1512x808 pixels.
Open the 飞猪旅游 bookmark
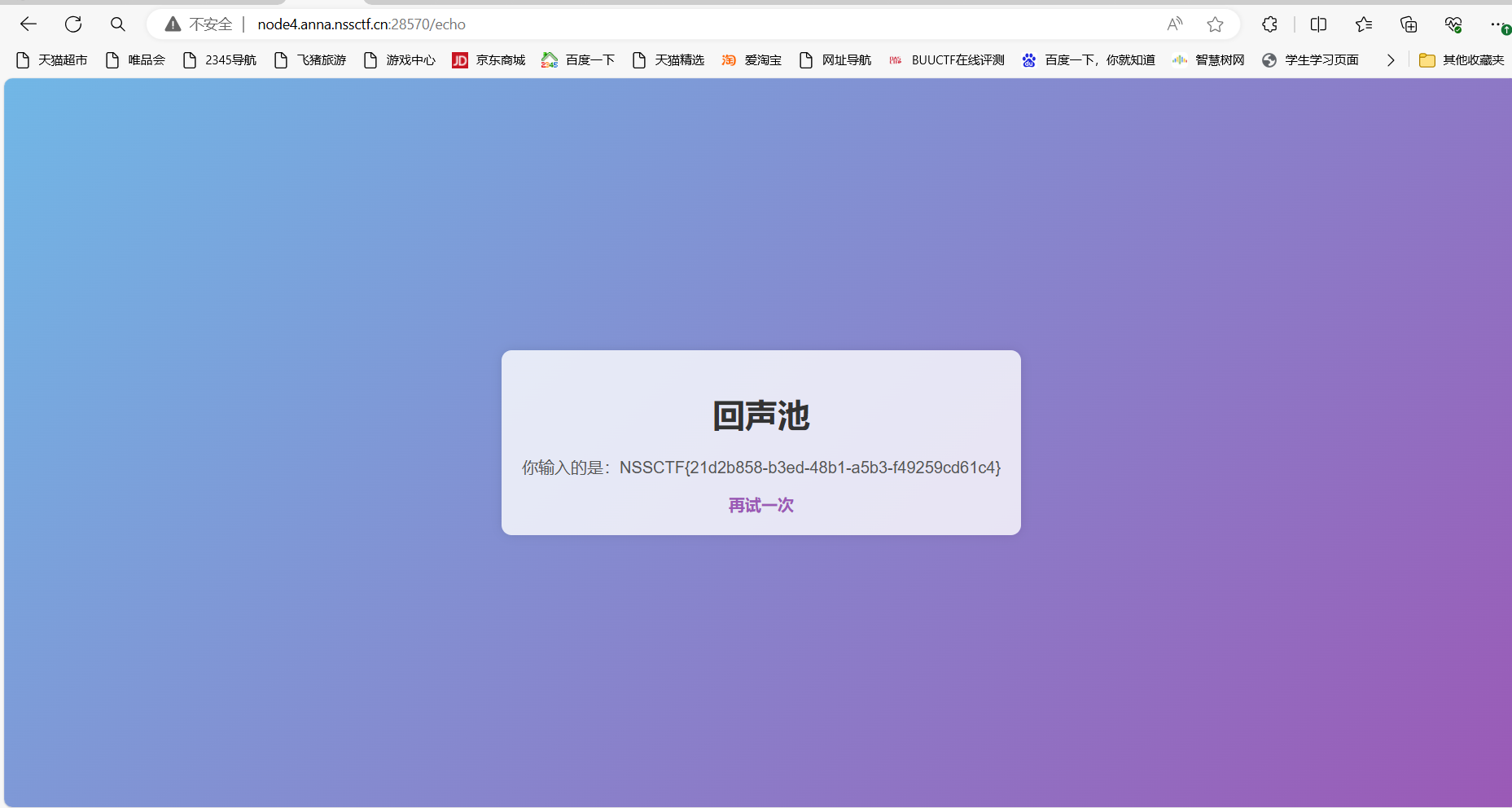(x=310, y=60)
